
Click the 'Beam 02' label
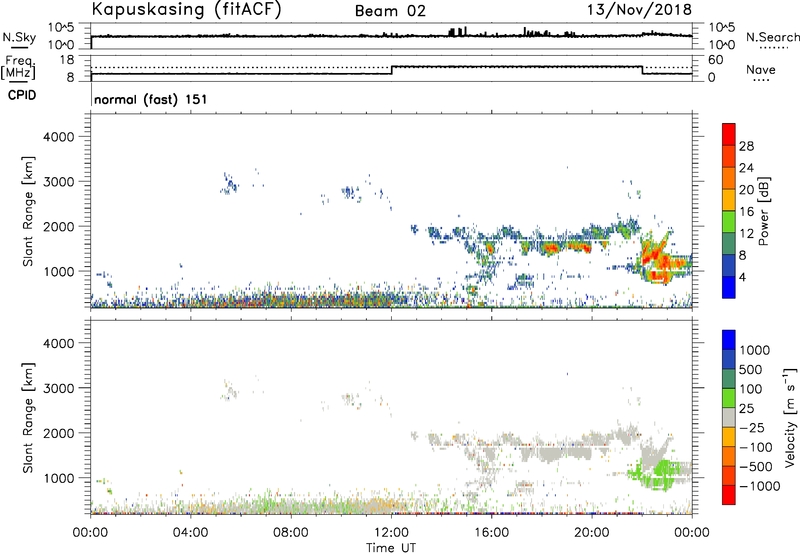[390, 11]
